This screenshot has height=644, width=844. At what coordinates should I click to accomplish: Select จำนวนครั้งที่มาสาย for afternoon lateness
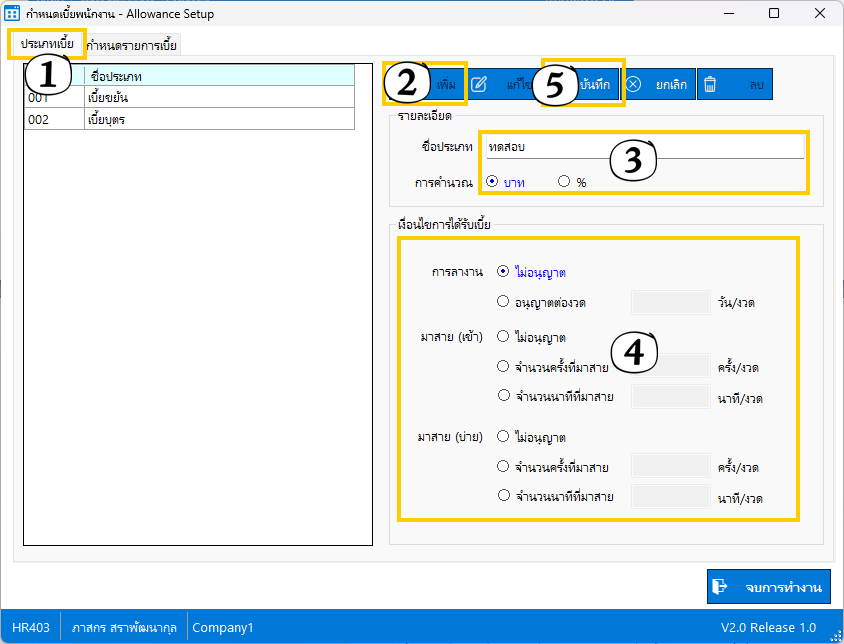[x=503, y=466]
